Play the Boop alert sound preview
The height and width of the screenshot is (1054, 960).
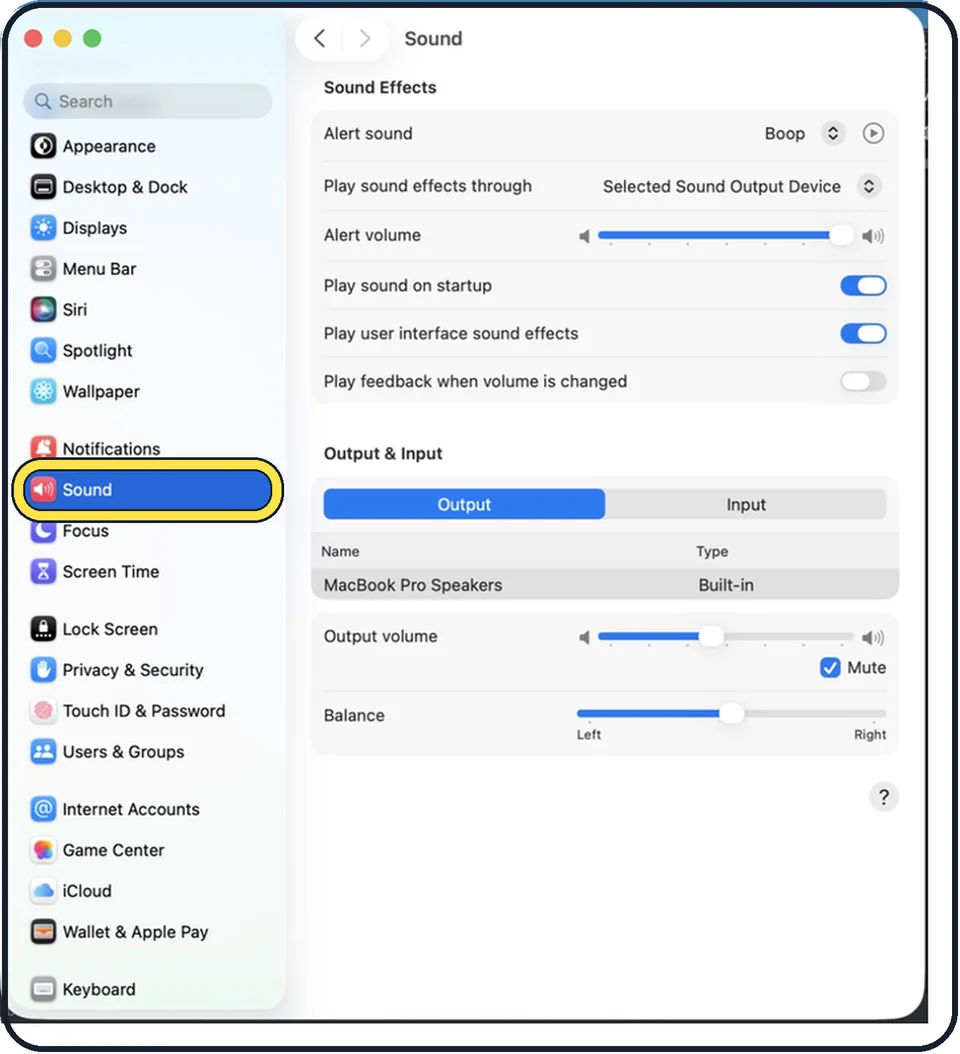[x=873, y=133]
